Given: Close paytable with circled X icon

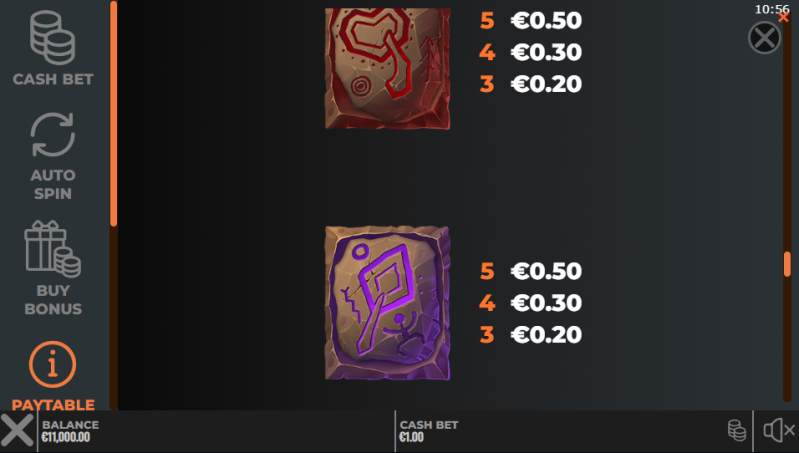Looking at the screenshot, I should pos(764,38).
